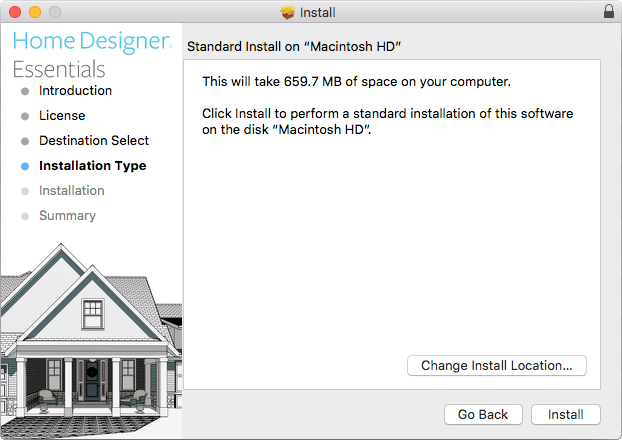Click the house illustration image

91,340
